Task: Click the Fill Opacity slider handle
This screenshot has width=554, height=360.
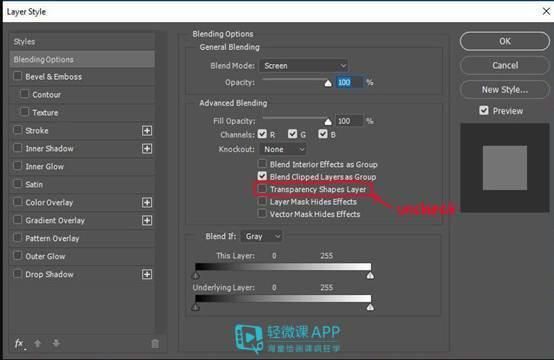Action: tap(328, 122)
